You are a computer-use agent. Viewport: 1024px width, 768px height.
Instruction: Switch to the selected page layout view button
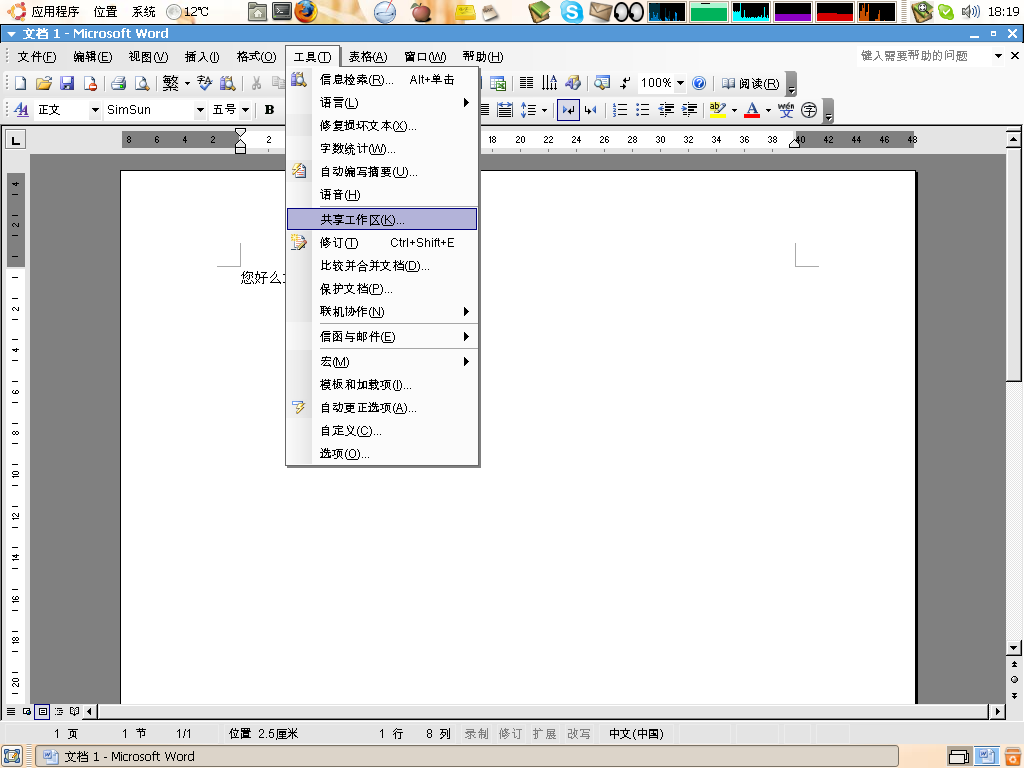tap(42, 711)
